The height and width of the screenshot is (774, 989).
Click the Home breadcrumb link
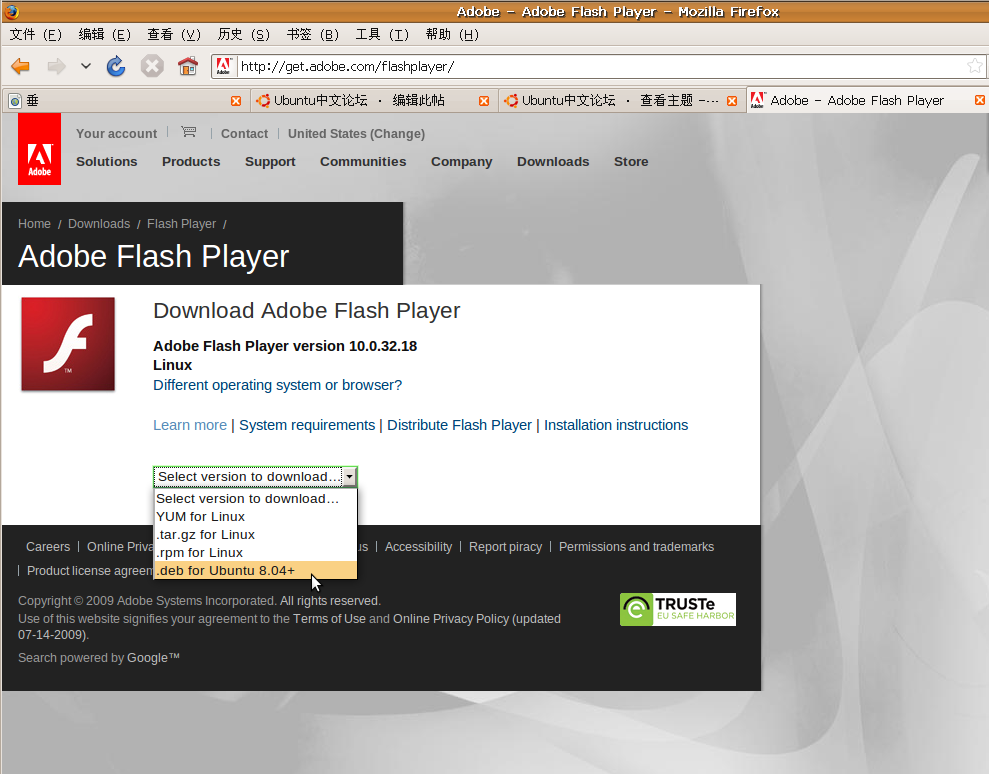point(34,224)
